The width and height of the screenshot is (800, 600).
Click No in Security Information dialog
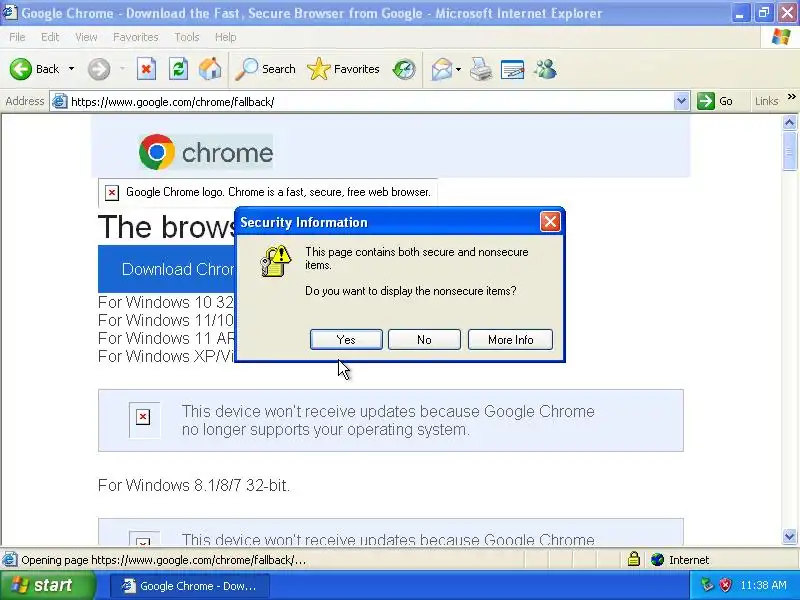[x=424, y=339]
